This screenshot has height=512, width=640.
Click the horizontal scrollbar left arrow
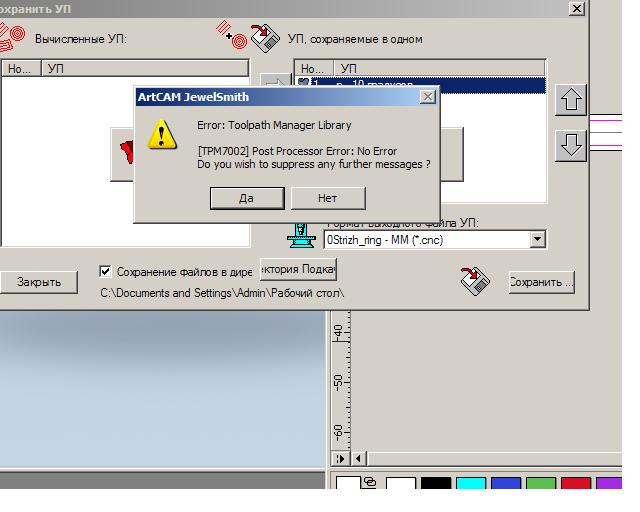point(358,459)
